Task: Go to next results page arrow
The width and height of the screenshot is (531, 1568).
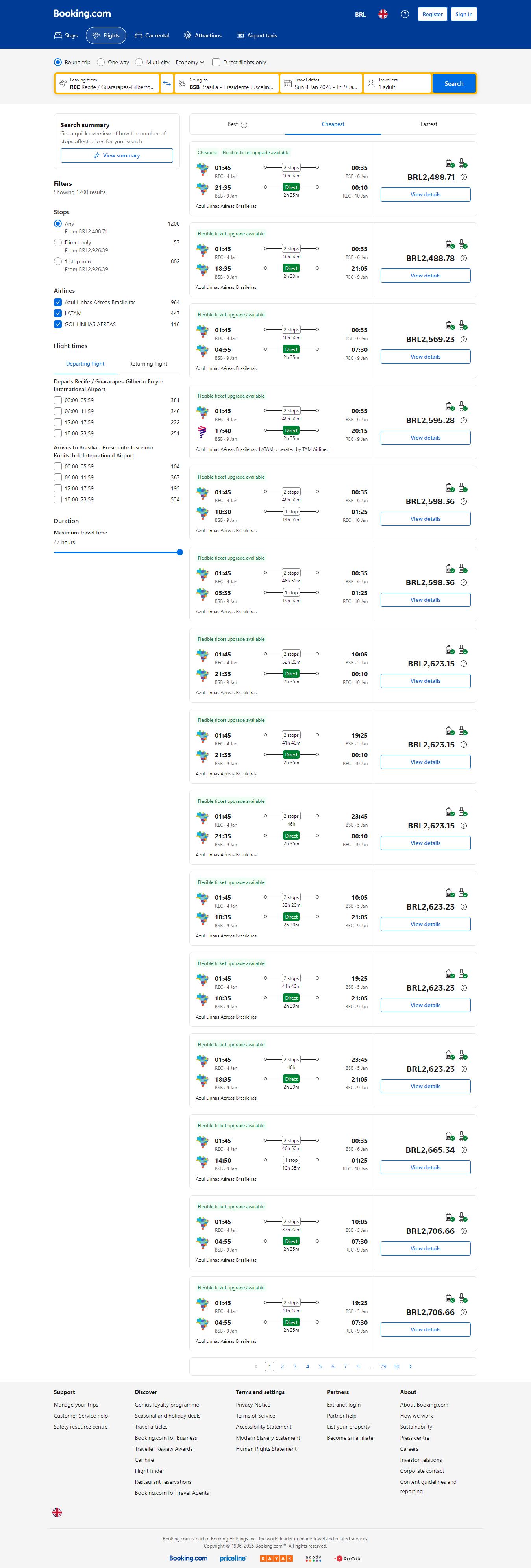Action: [x=411, y=1366]
